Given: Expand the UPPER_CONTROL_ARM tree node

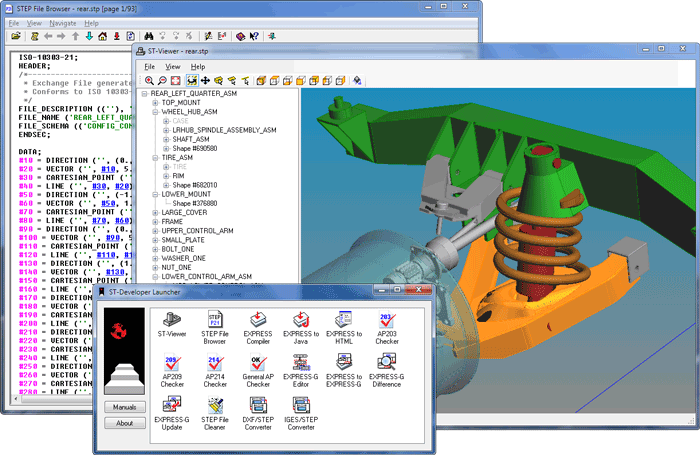Looking at the screenshot, I should pos(155,231).
